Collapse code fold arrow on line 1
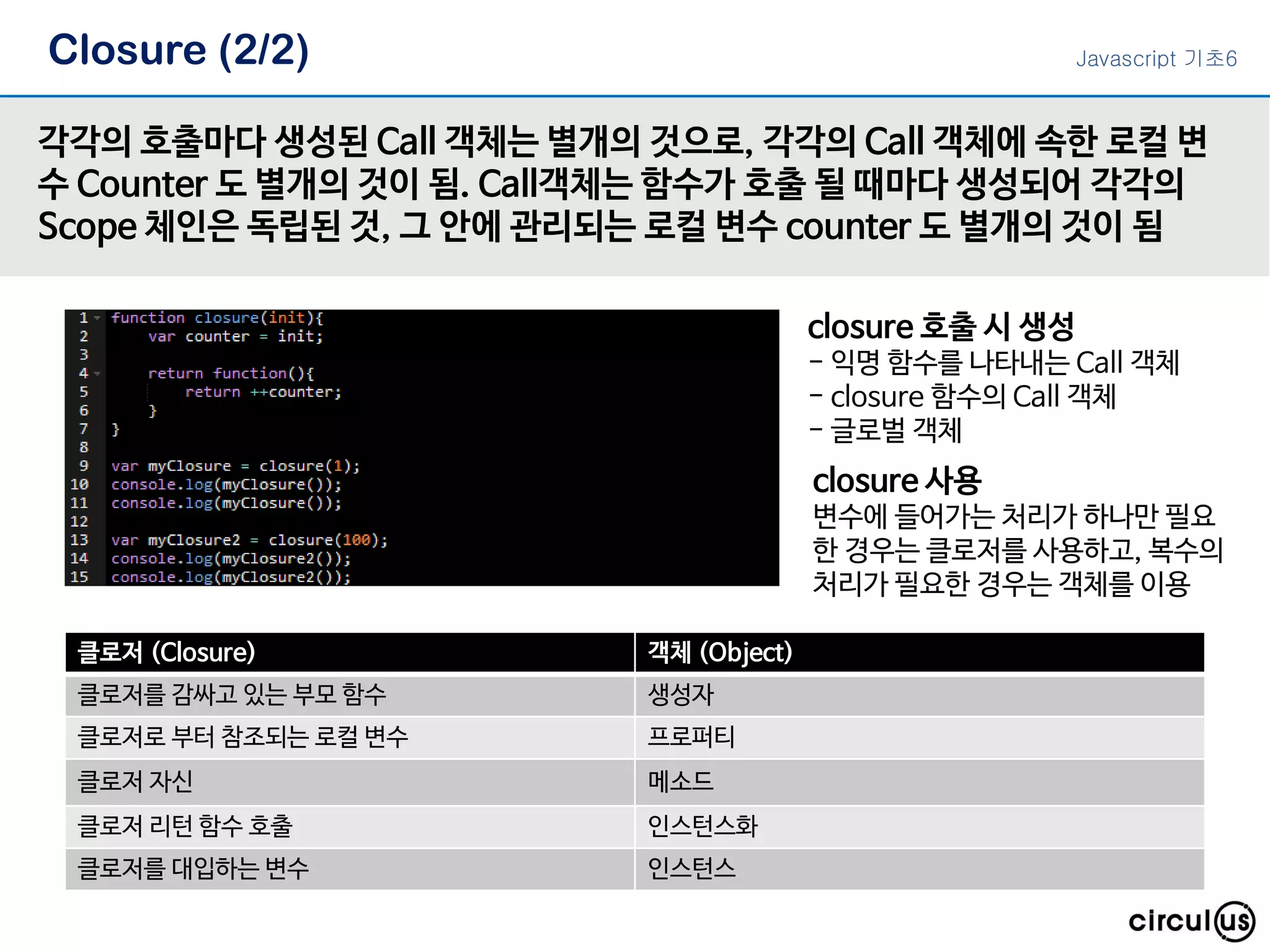Image resolution: width=1270 pixels, height=952 pixels. [x=97, y=318]
